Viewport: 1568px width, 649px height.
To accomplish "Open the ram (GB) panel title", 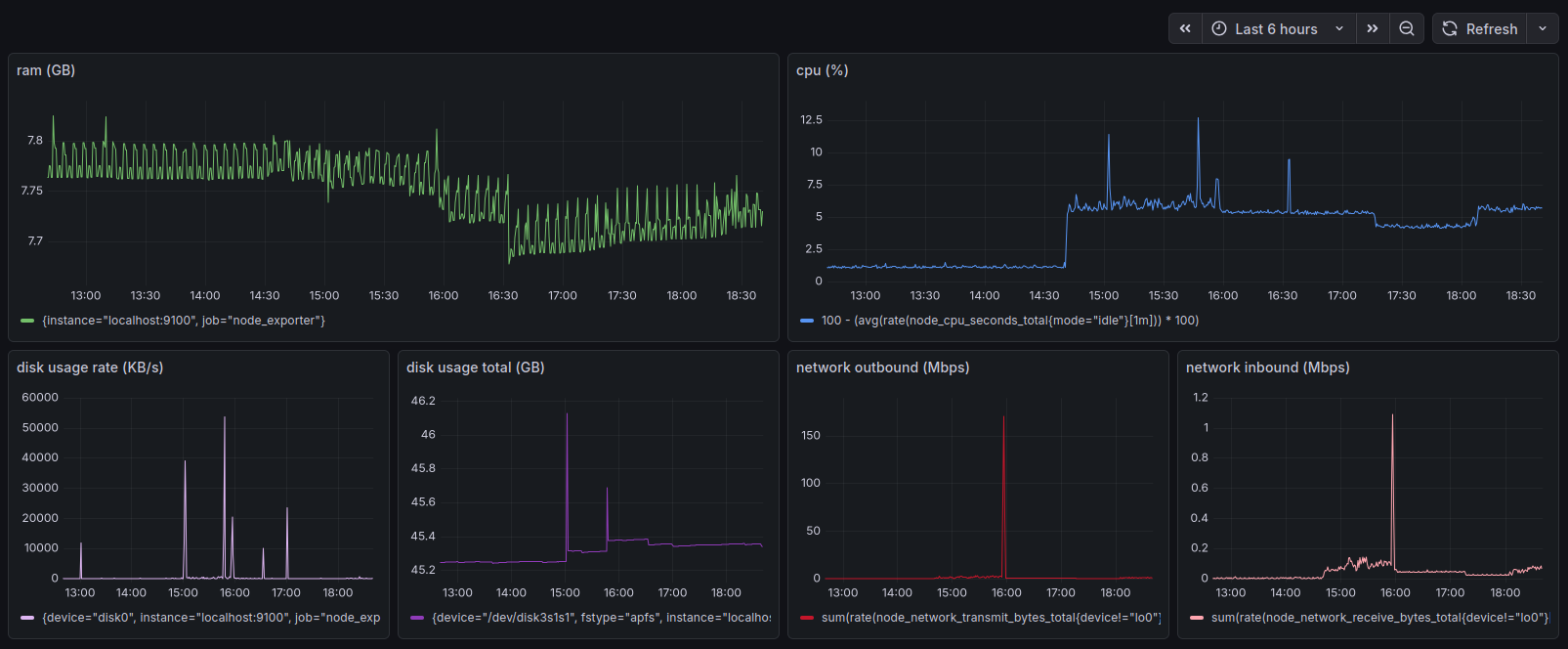I will click(x=46, y=70).
